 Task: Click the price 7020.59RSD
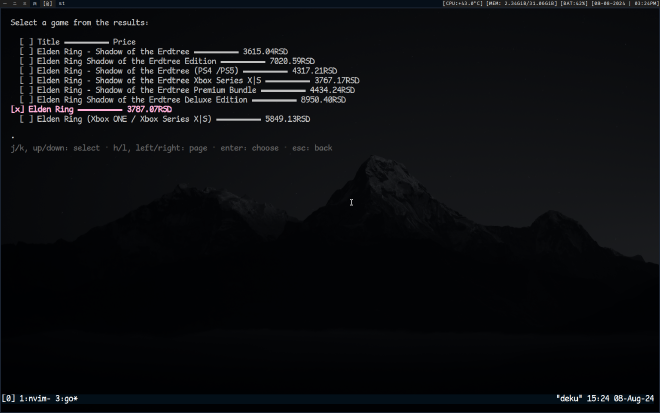point(292,61)
